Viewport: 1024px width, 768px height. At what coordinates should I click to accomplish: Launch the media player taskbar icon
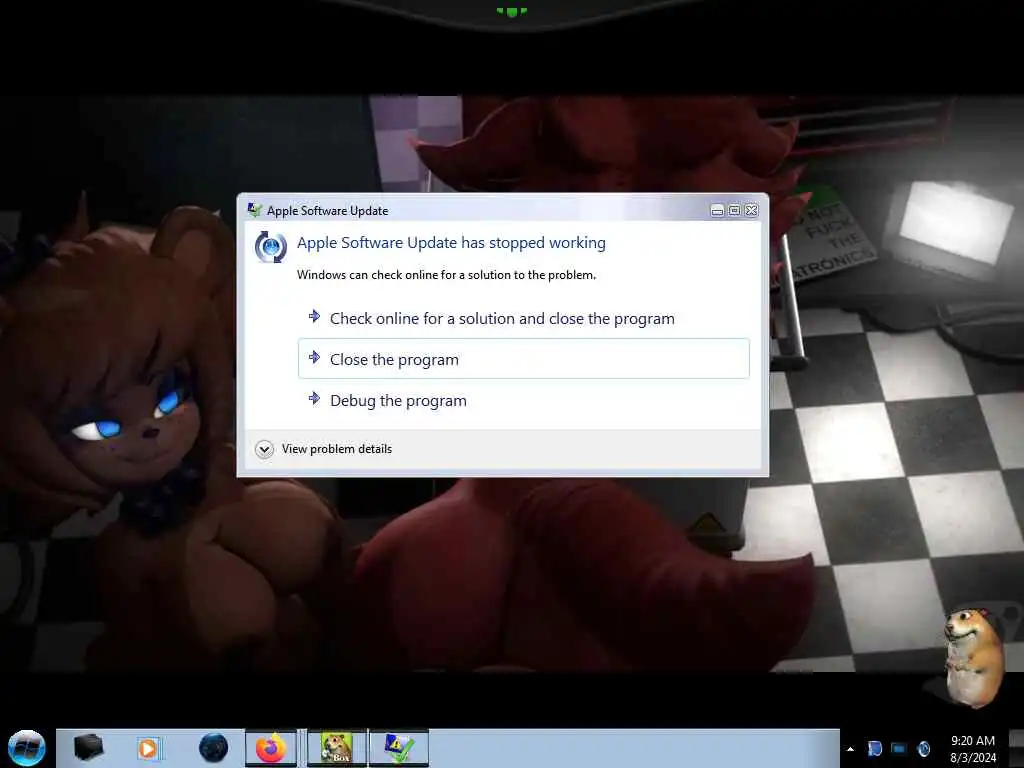pos(148,748)
